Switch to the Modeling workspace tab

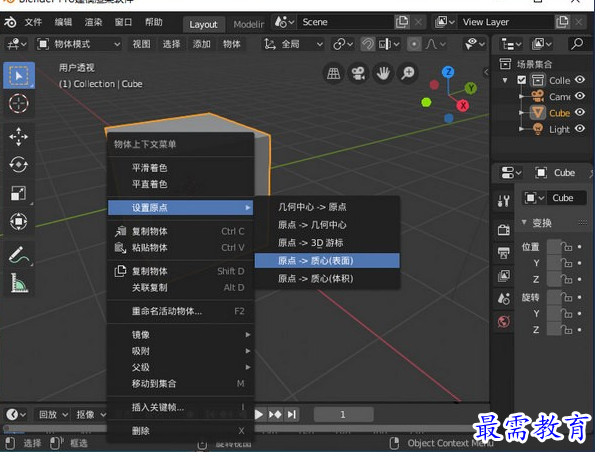[248, 24]
